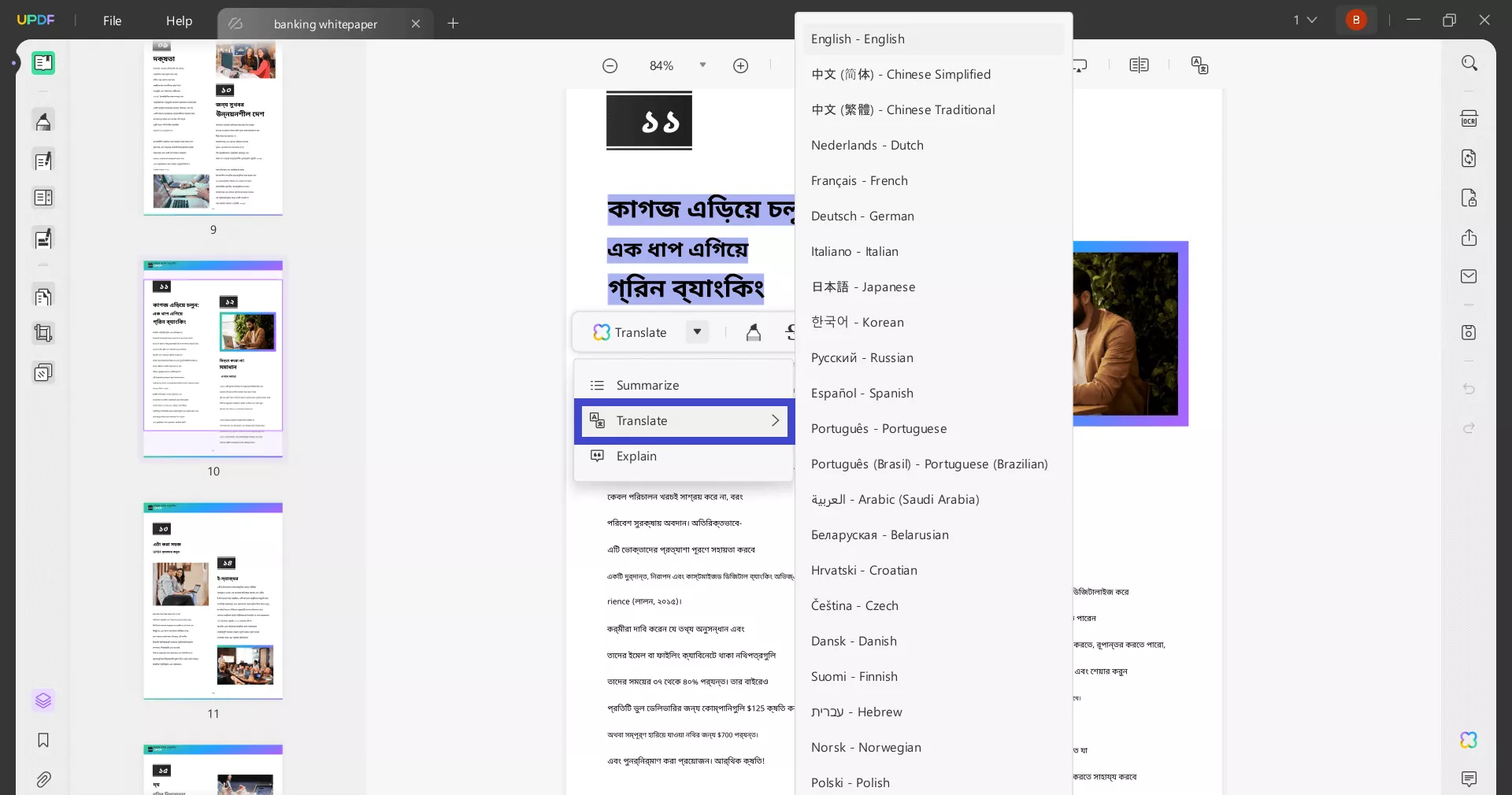The image size is (1512, 795).
Task: Select Русский - Russian option
Action: point(933,357)
